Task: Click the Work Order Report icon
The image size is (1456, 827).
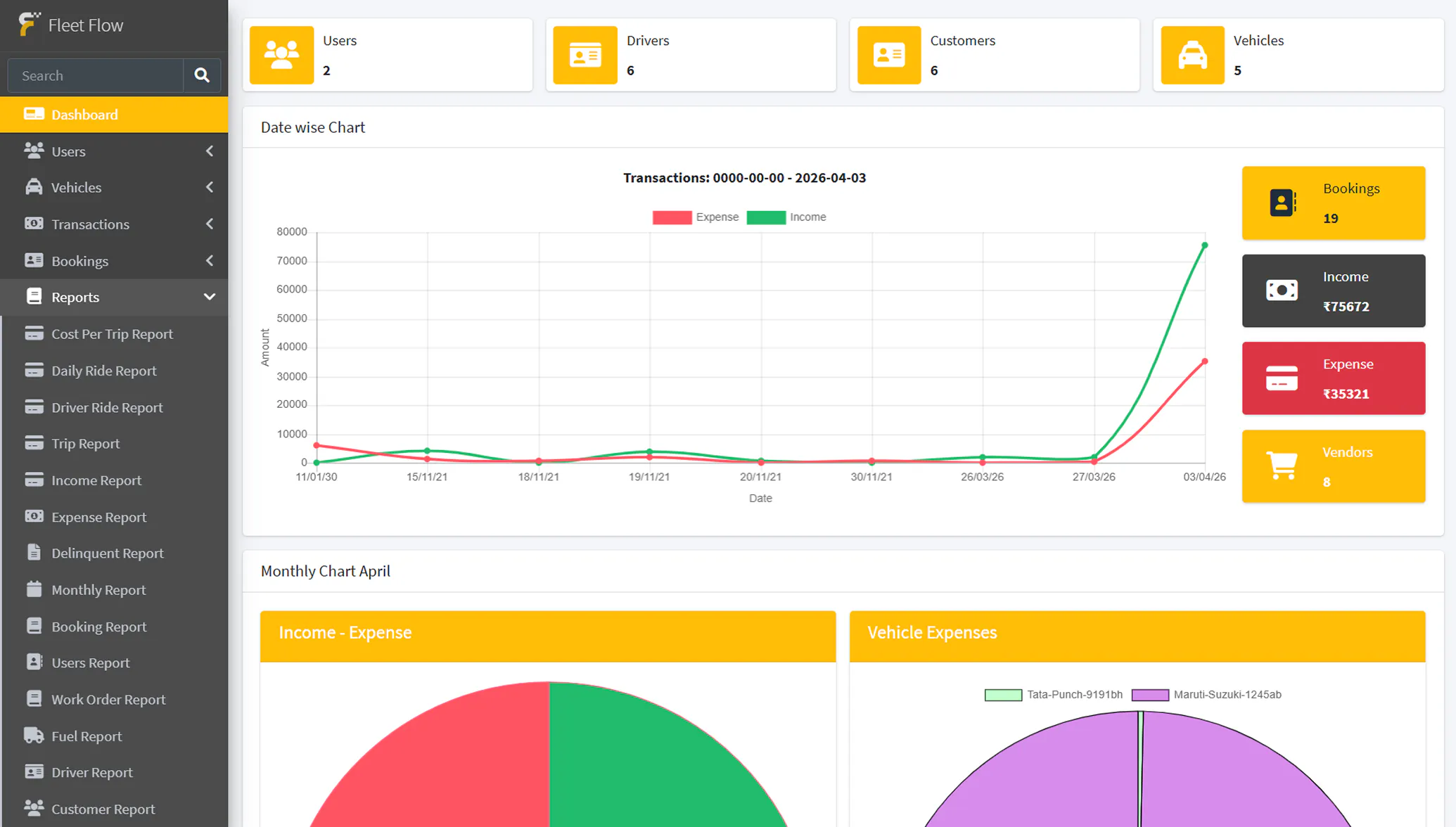Action: tap(34, 699)
